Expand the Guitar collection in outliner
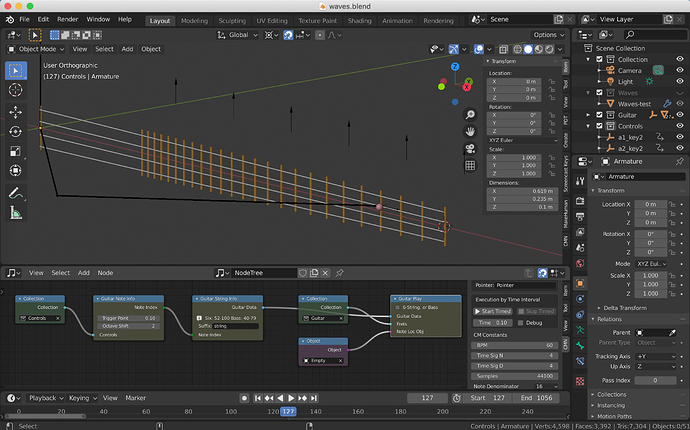Image resolution: width=690 pixels, height=430 pixels. click(588, 115)
